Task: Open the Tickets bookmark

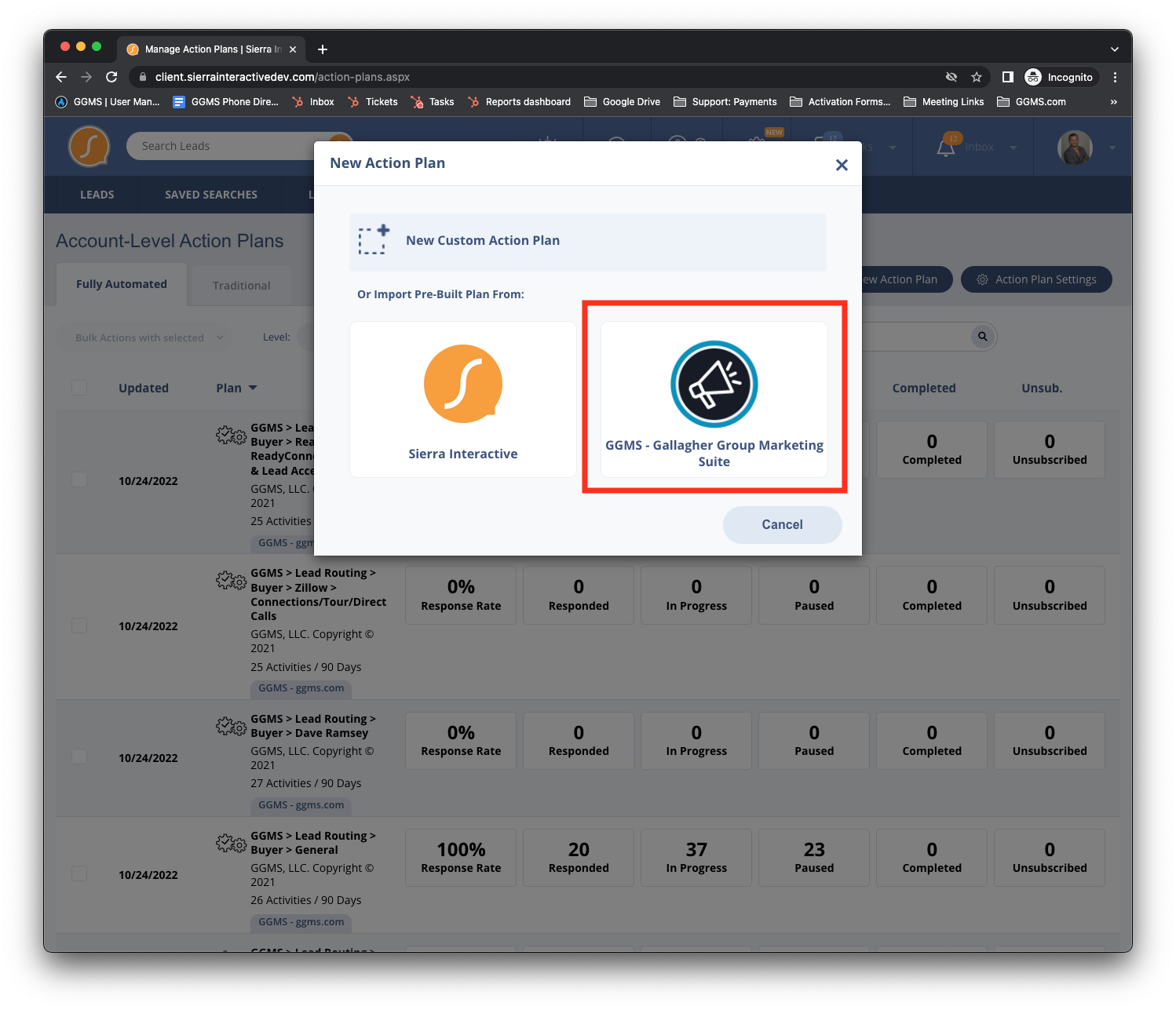Action: 373,102
